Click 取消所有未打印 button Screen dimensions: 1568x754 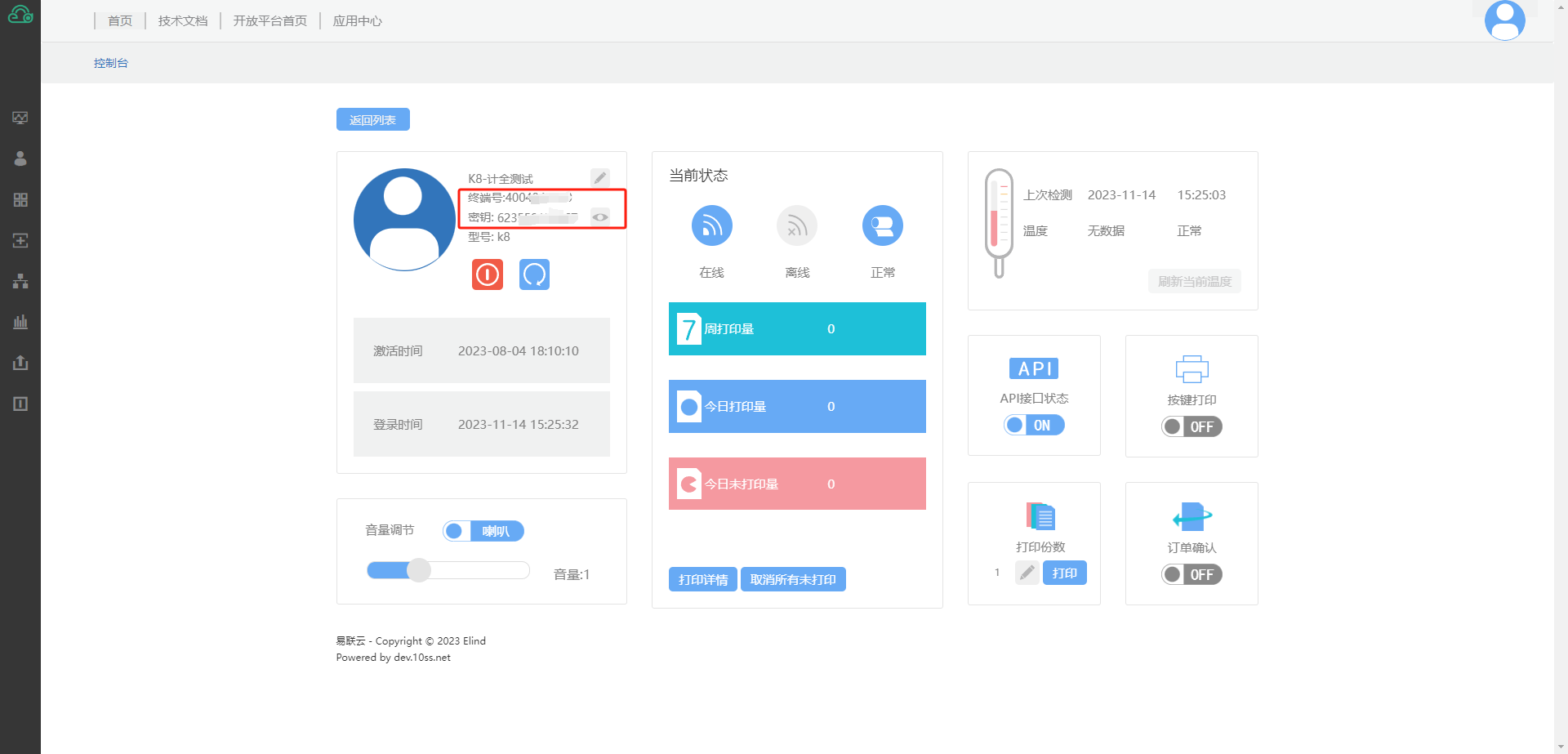click(x=792, y=579)
